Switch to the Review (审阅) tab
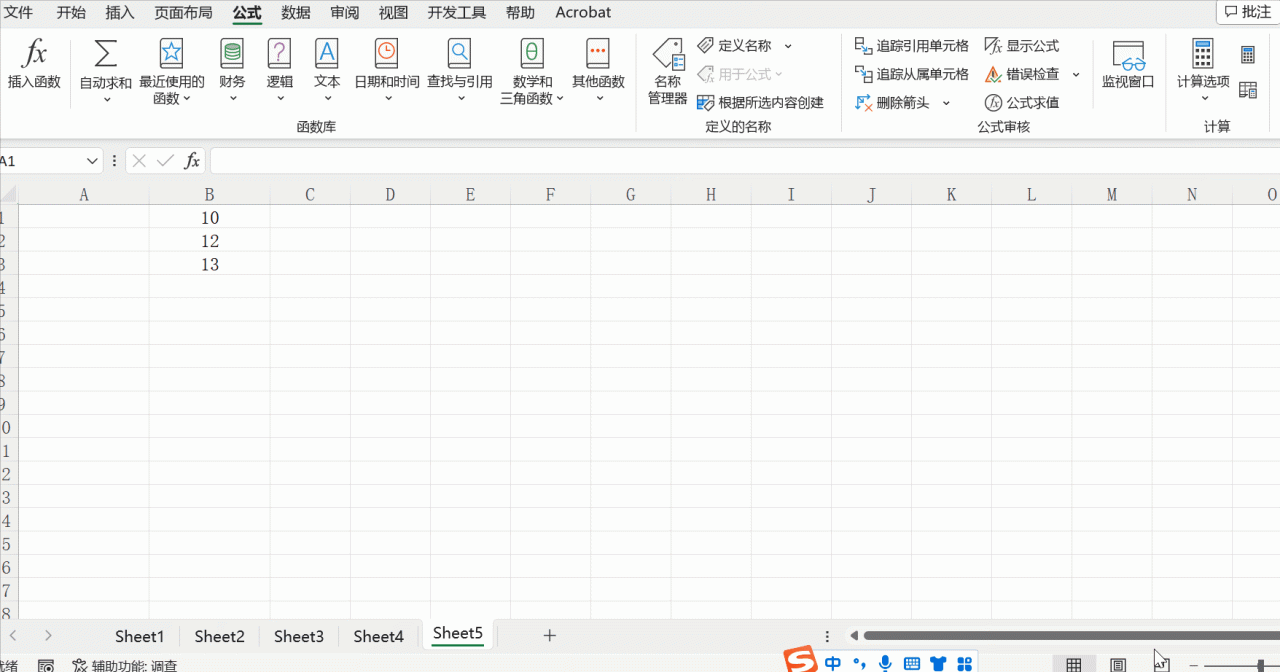Screen dimensions: 1280x672 tap(345, 12)
